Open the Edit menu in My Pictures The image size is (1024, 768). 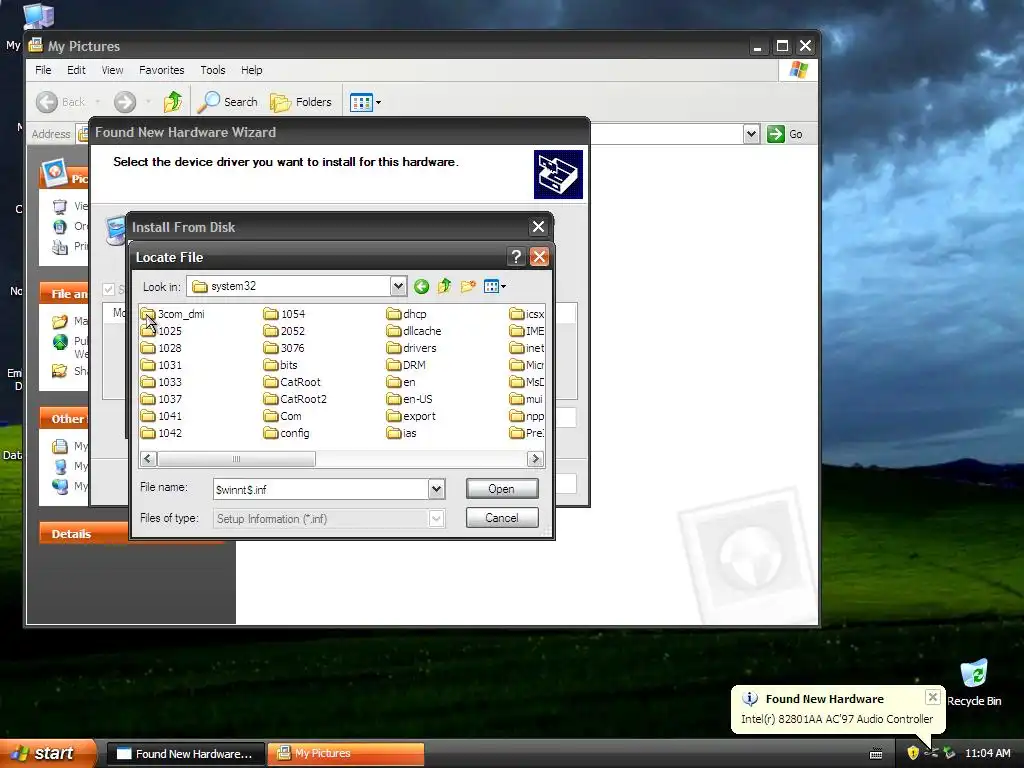tap(76, 70)
